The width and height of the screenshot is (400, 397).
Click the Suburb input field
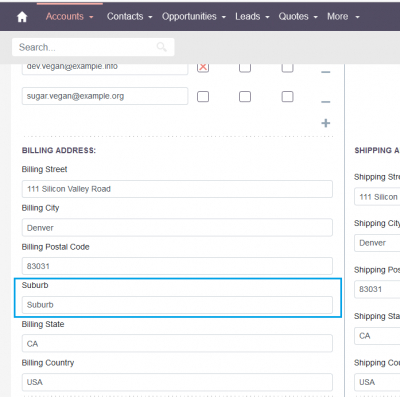click(x=177, y=305)
